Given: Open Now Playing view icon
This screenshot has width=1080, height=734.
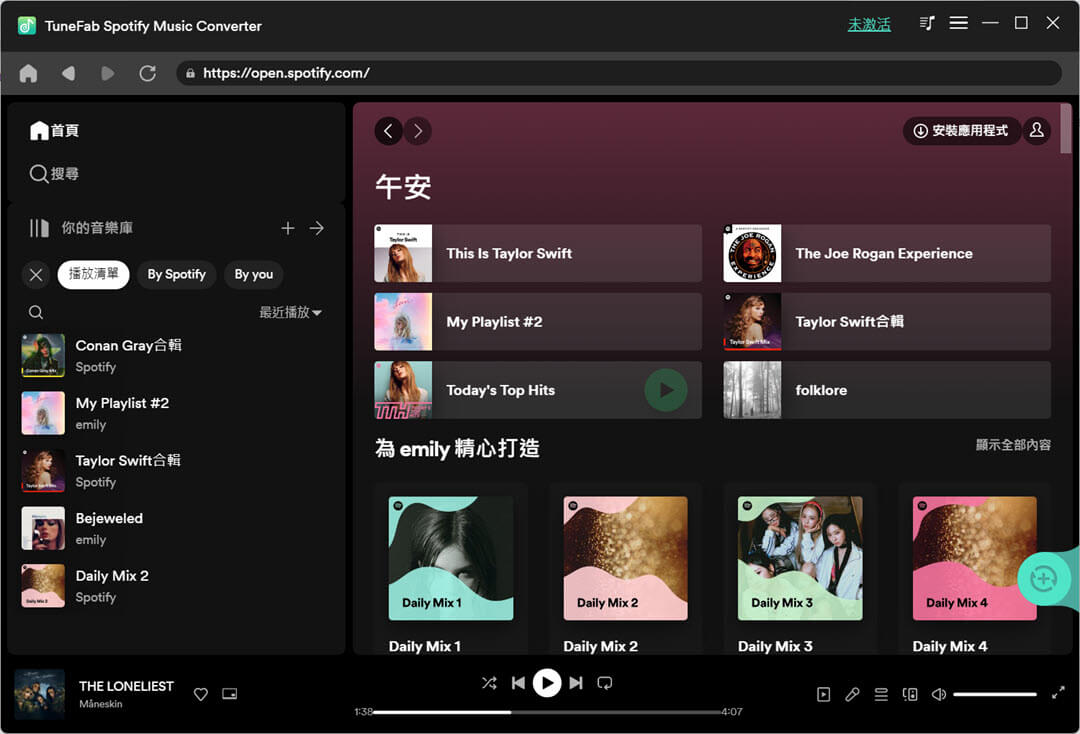Looking at the screenshot, I should [823, 694].
